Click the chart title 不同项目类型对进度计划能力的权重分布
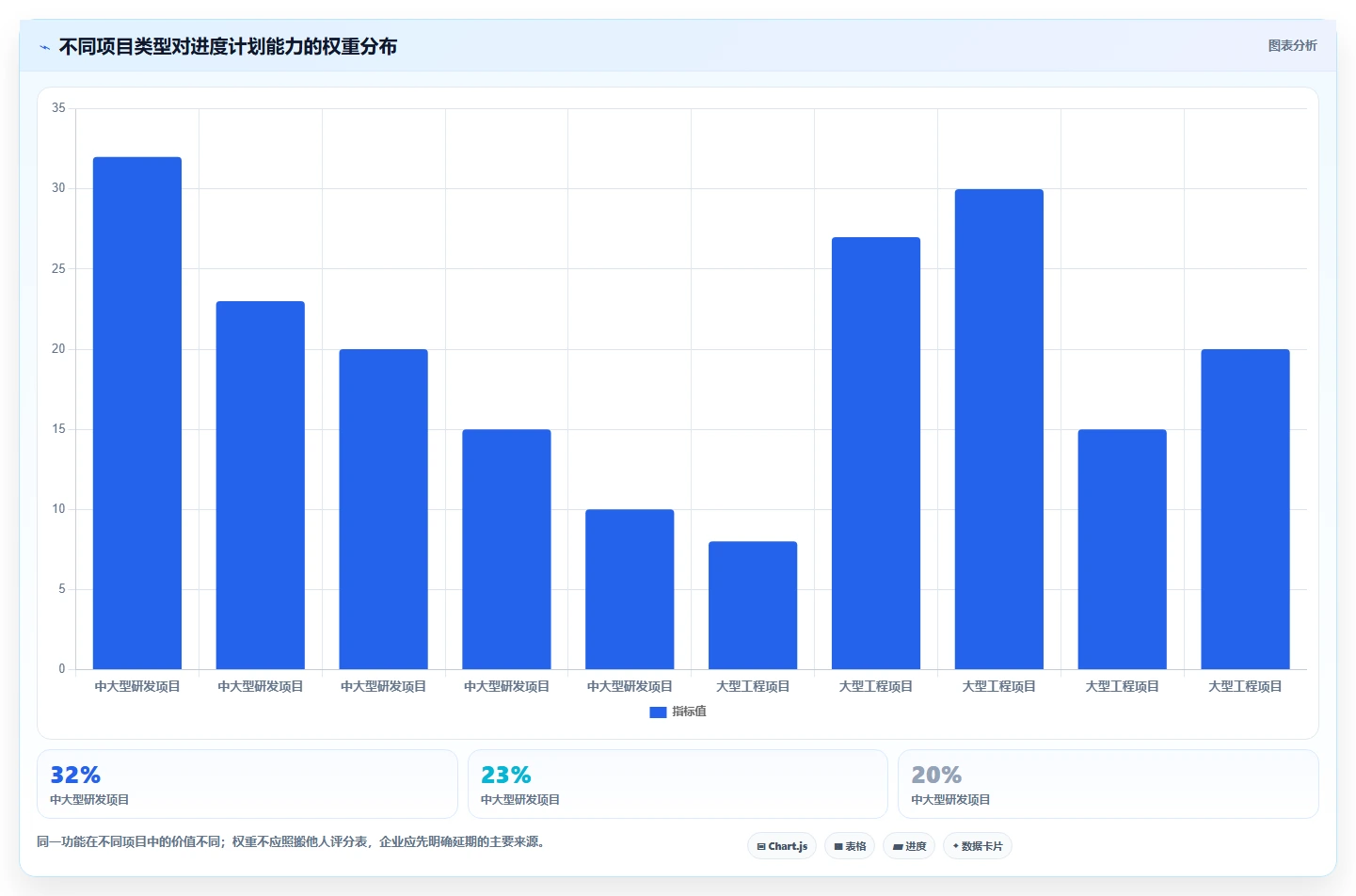Image resolution: width=1356 pixels, height=896 pixels. pyautogui.click(x=228, y=47)
